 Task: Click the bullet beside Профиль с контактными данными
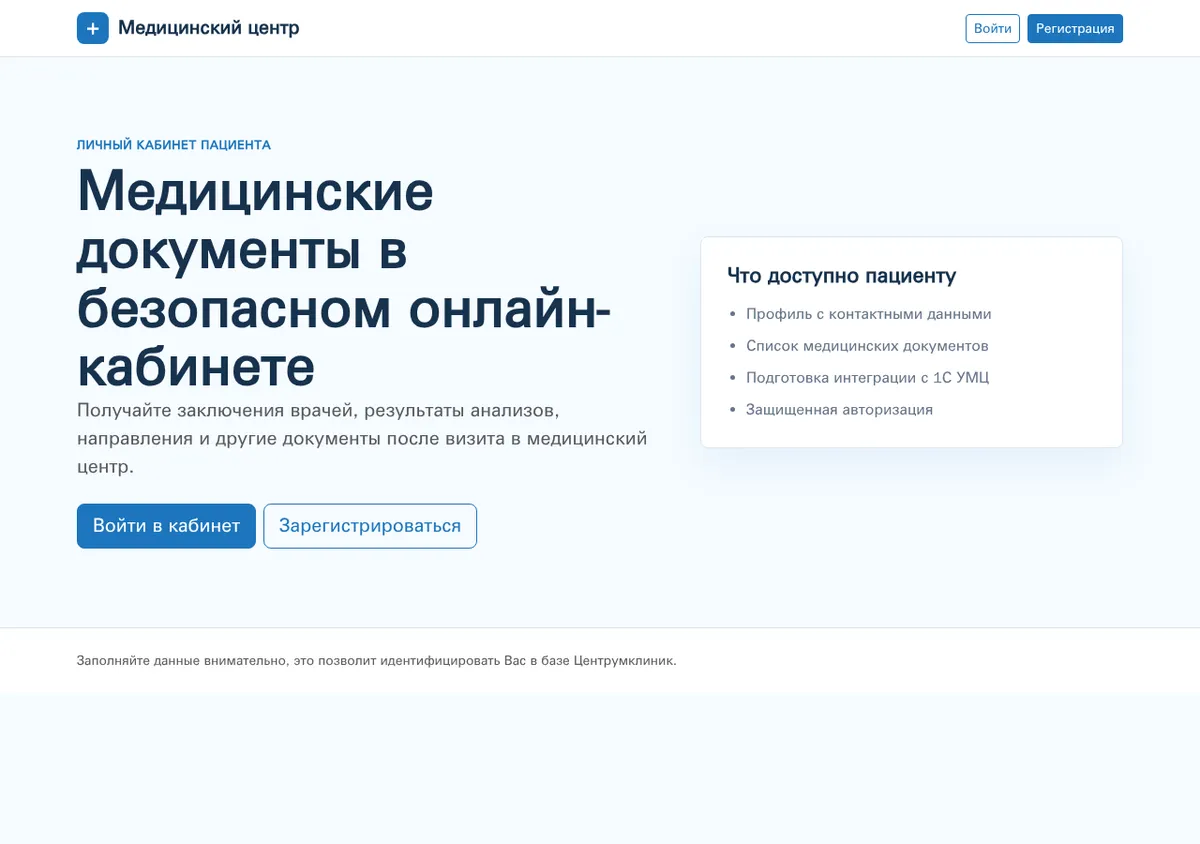[x=733, y=314]
